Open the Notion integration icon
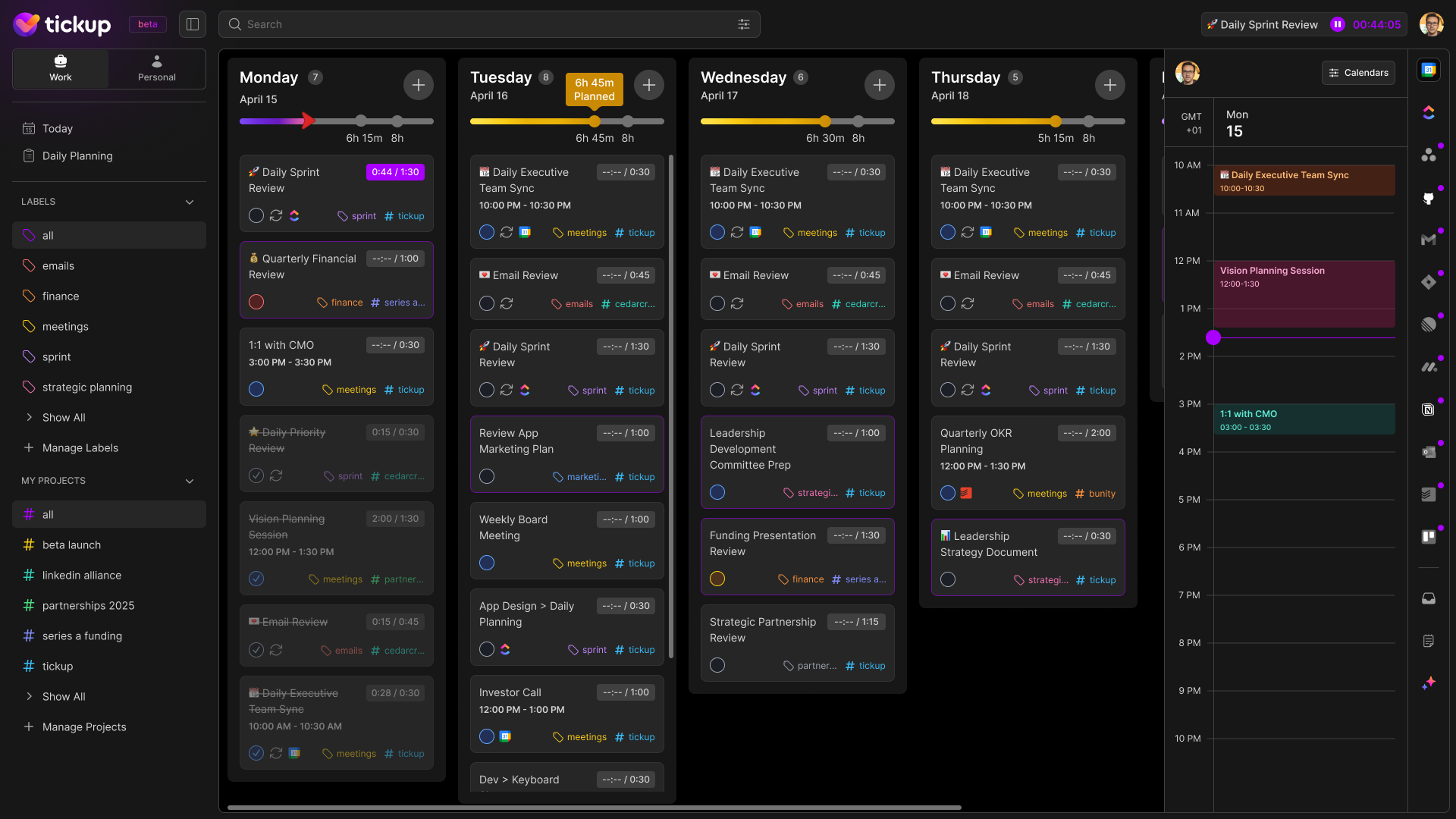This screenshot has height=819, width=1456. tap(1429, 409)
